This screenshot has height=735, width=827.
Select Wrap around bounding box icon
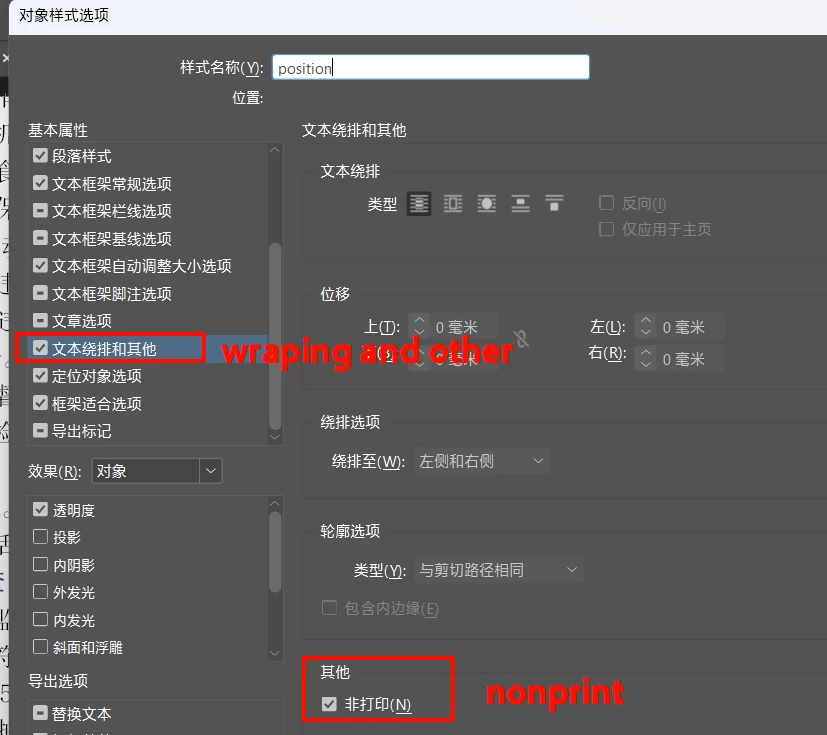pos(453,204)
